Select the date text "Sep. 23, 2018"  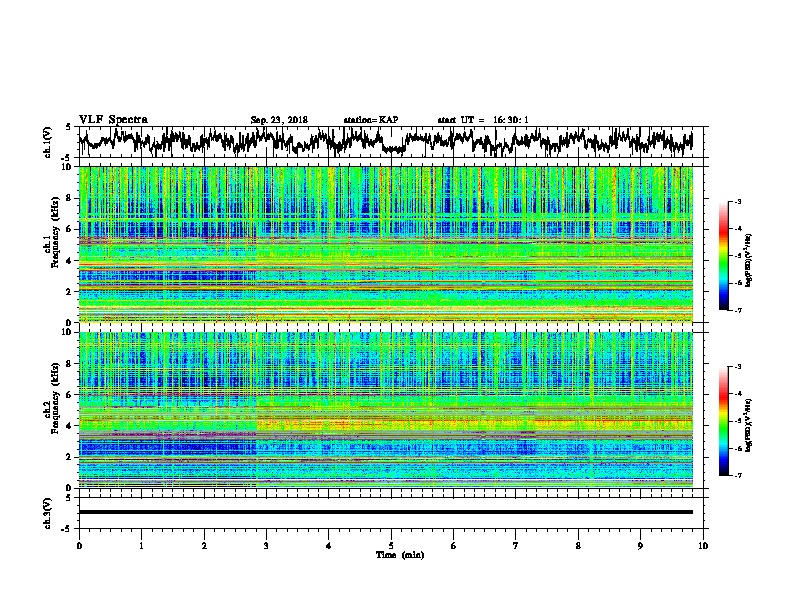[279, 120]
